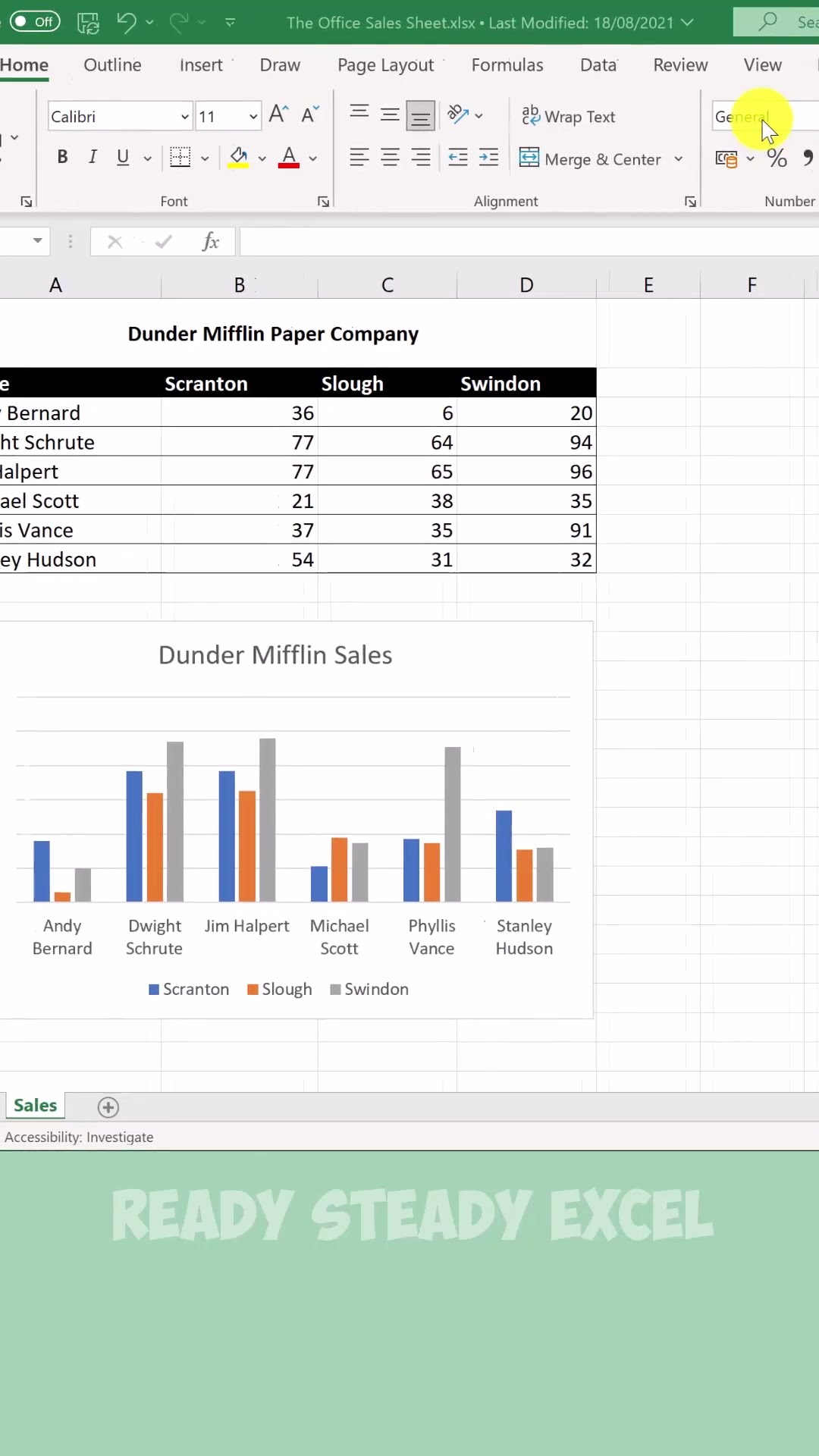Screen dimensions: 819x1456
Task: Open the View tab
Action: (x=762, y=65)
